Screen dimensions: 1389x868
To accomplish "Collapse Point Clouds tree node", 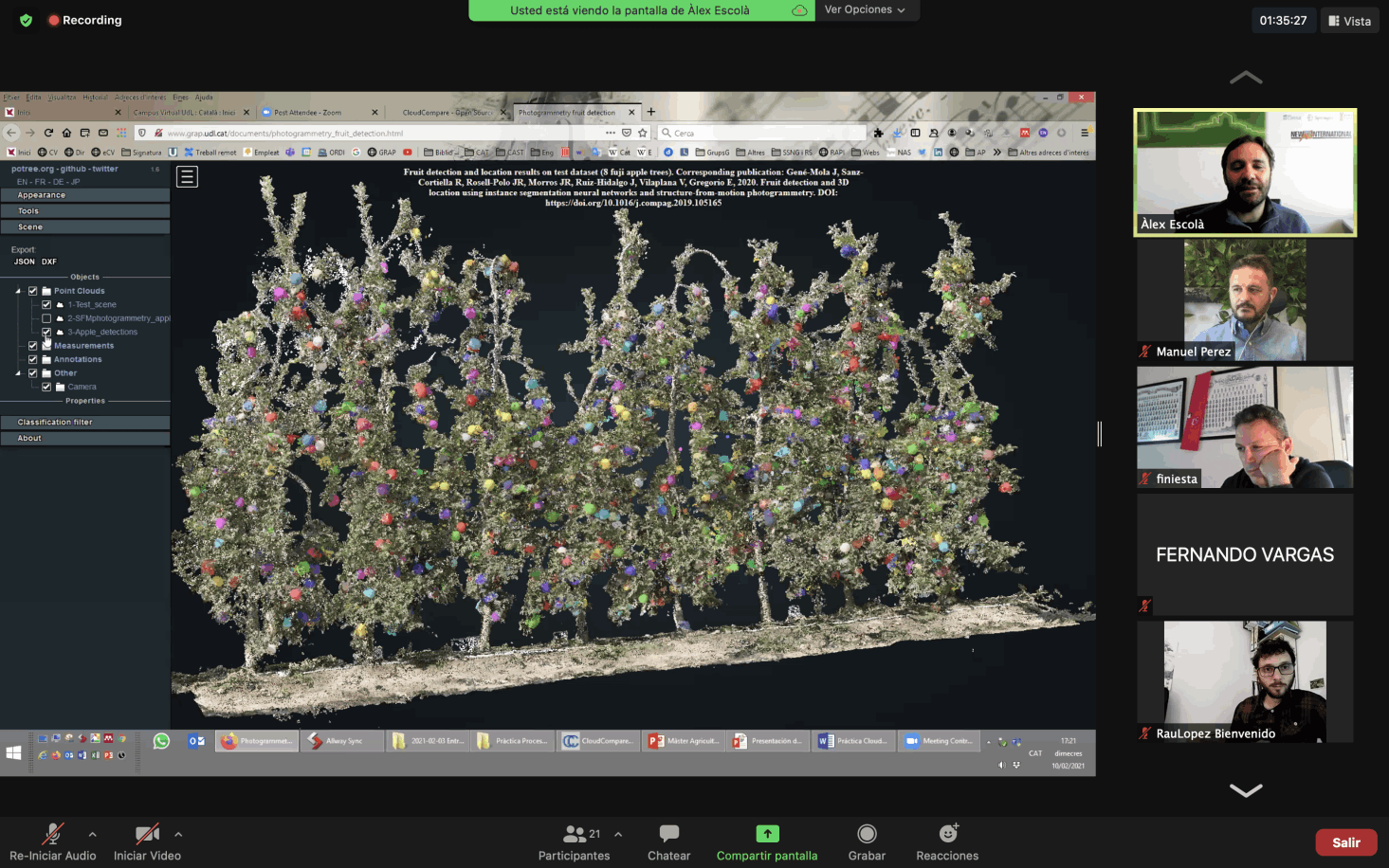I will click(x=18, y=291).
